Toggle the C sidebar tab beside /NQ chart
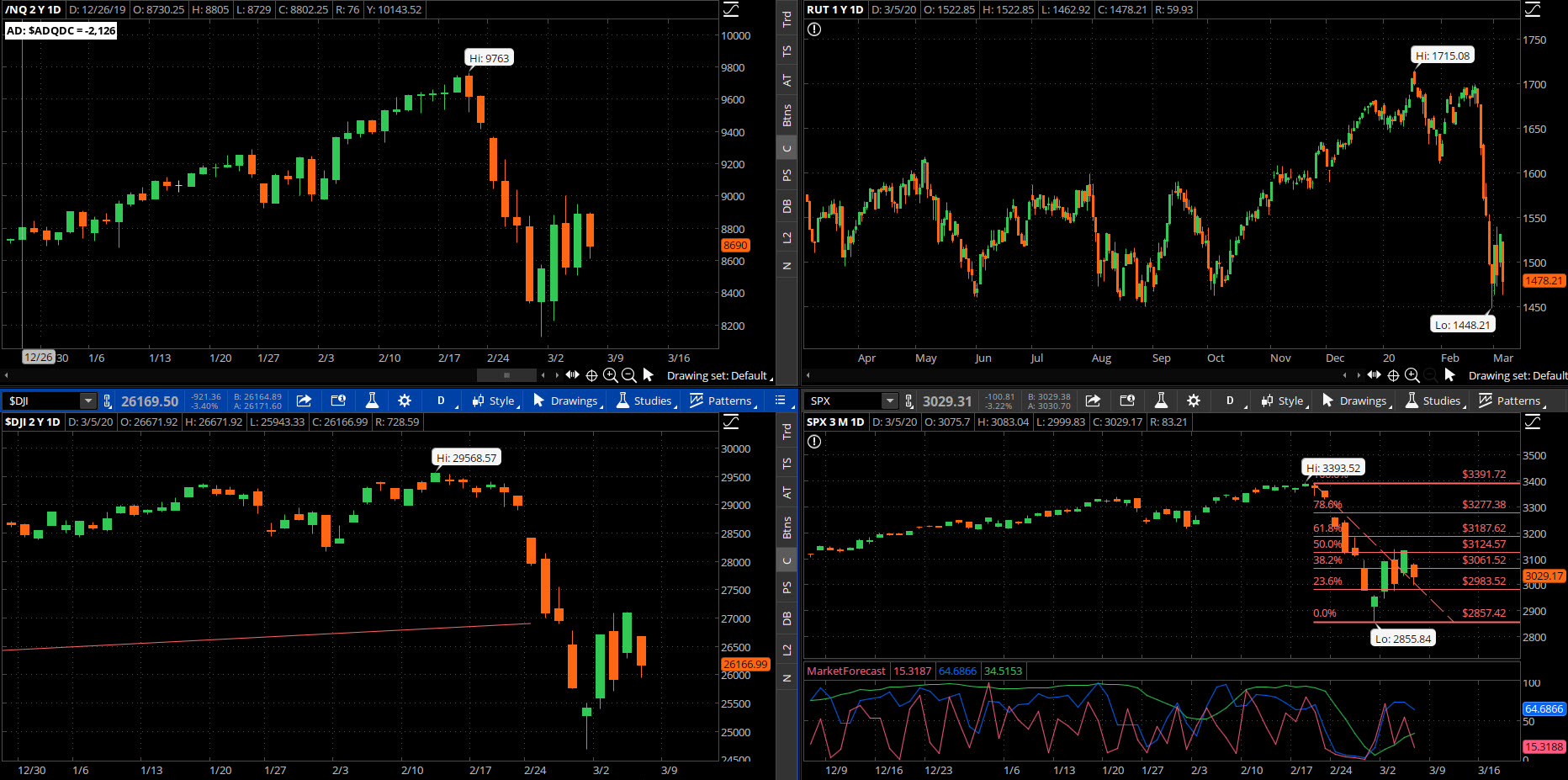The image size is (1568, 780). tap(787, 148)
